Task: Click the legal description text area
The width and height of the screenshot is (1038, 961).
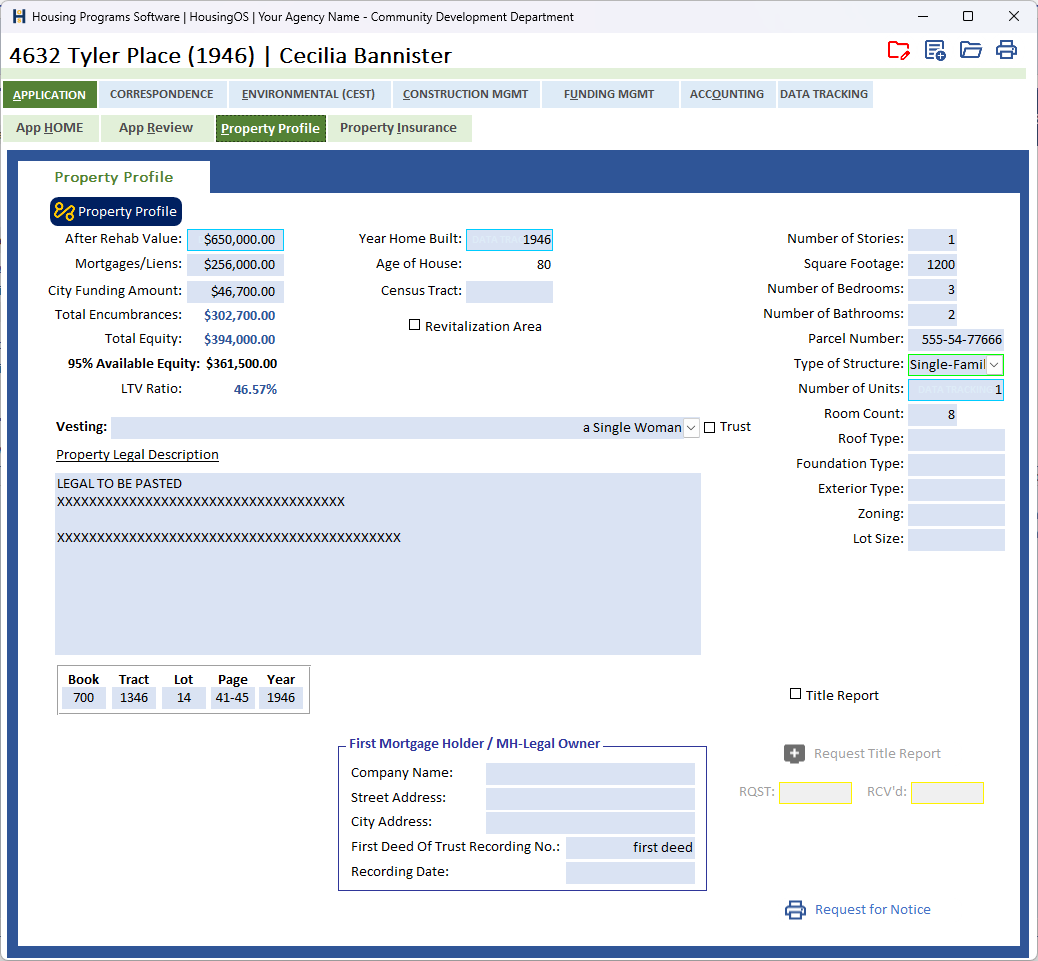Action: (x=378, y=563)
